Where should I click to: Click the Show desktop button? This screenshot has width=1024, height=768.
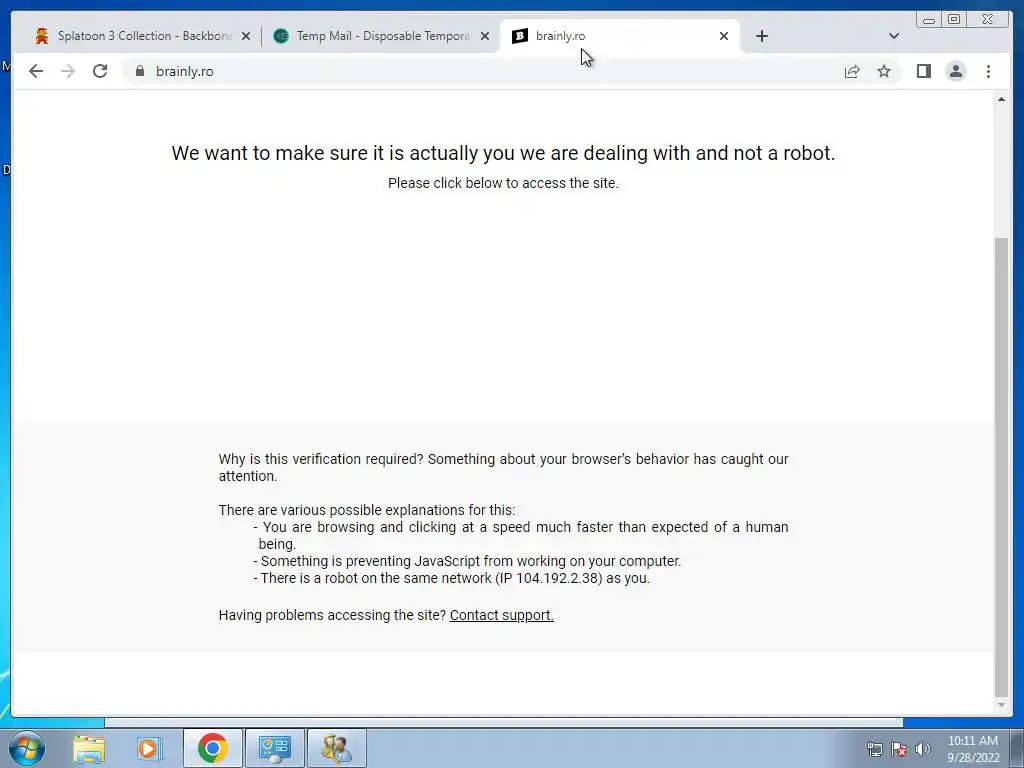pos(1017,748)
